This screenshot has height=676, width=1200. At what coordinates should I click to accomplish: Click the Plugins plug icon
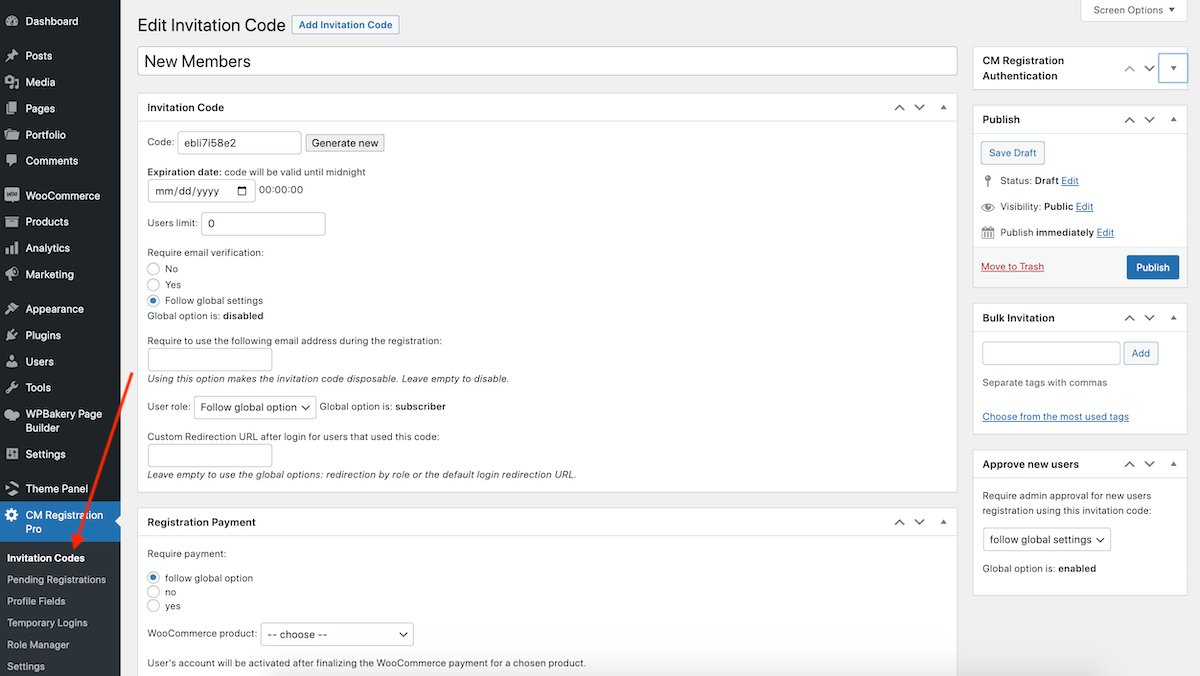(12, 335)
